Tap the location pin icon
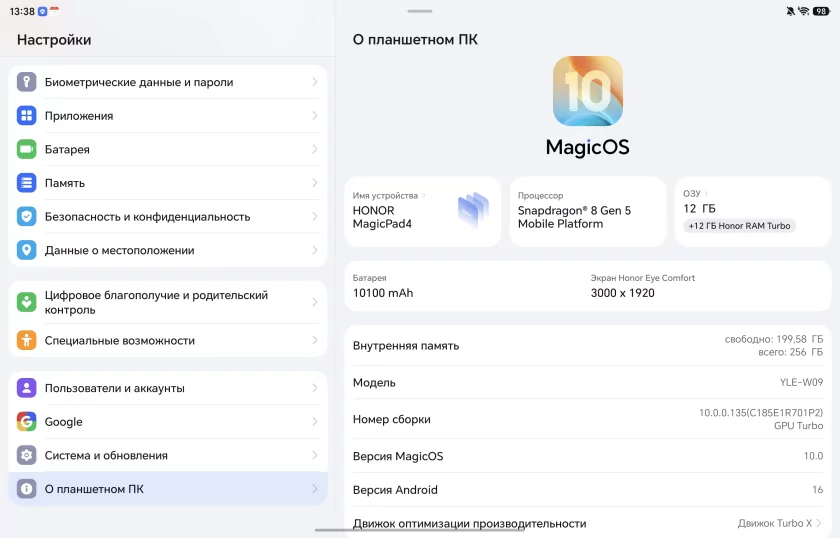 pos(26,250)
